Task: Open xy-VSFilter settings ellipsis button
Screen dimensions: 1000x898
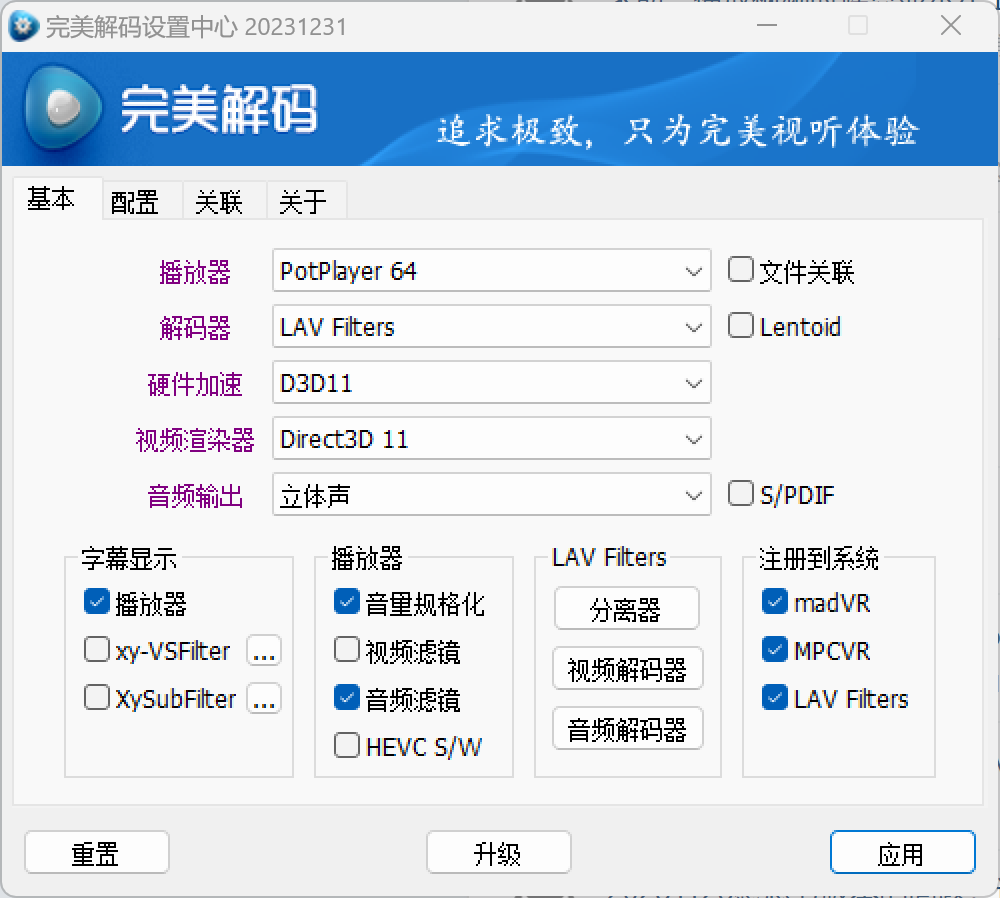Action: pyautogui.click(x=264, y=651)
